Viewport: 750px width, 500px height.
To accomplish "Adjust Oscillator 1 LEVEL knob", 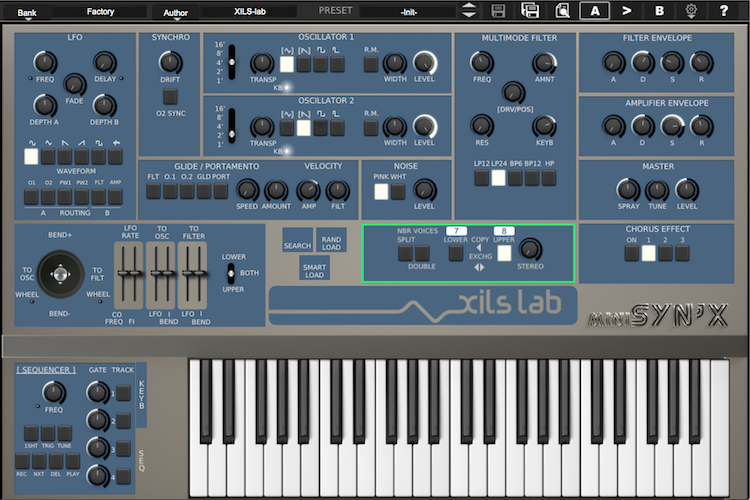I will [x=424, y=63].
